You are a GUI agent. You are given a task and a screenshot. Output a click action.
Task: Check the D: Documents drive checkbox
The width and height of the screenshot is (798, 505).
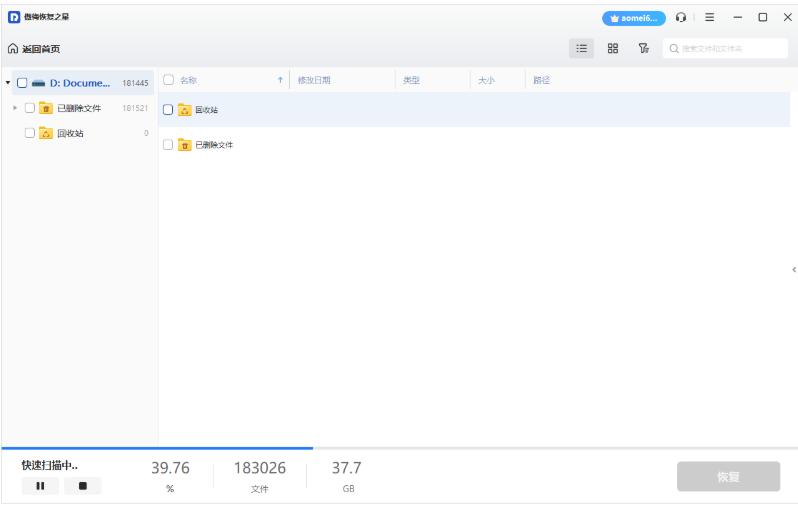click(22, 83)
